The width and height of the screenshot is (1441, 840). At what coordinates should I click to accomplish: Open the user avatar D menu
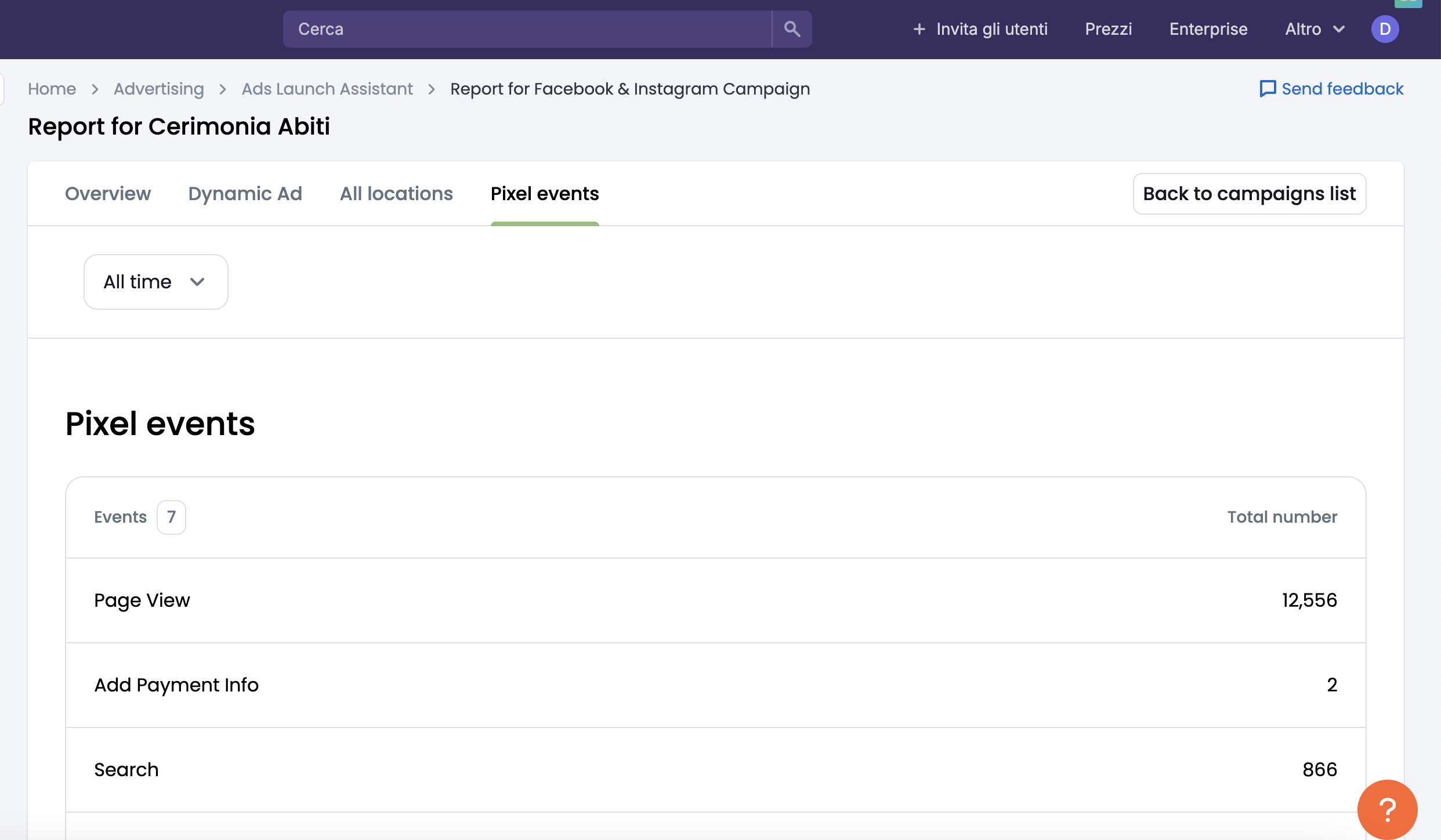pyautogui.click(x=1385, y=29)
